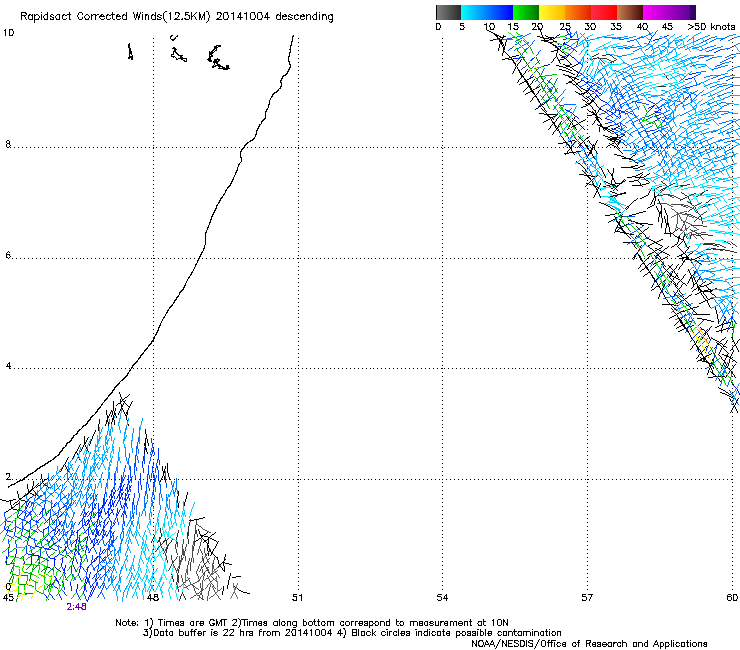Click the latitude label '2' on left axis
Viewport: 740px width, 650px height.
point(8,476)
